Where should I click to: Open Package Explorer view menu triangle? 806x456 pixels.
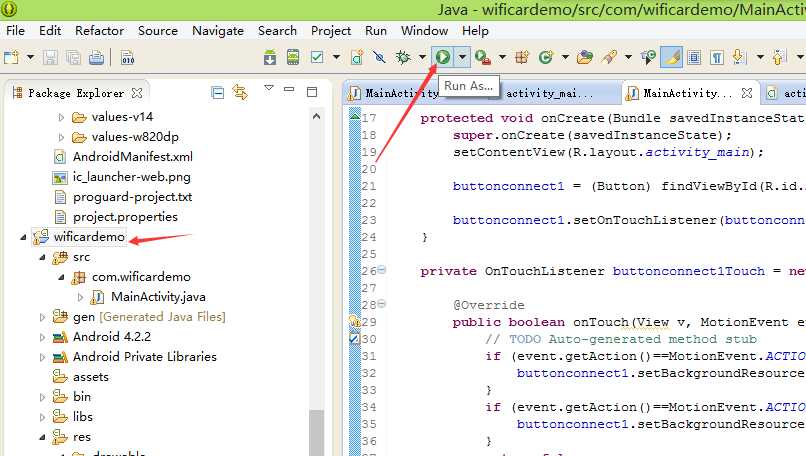pos(268,88)
